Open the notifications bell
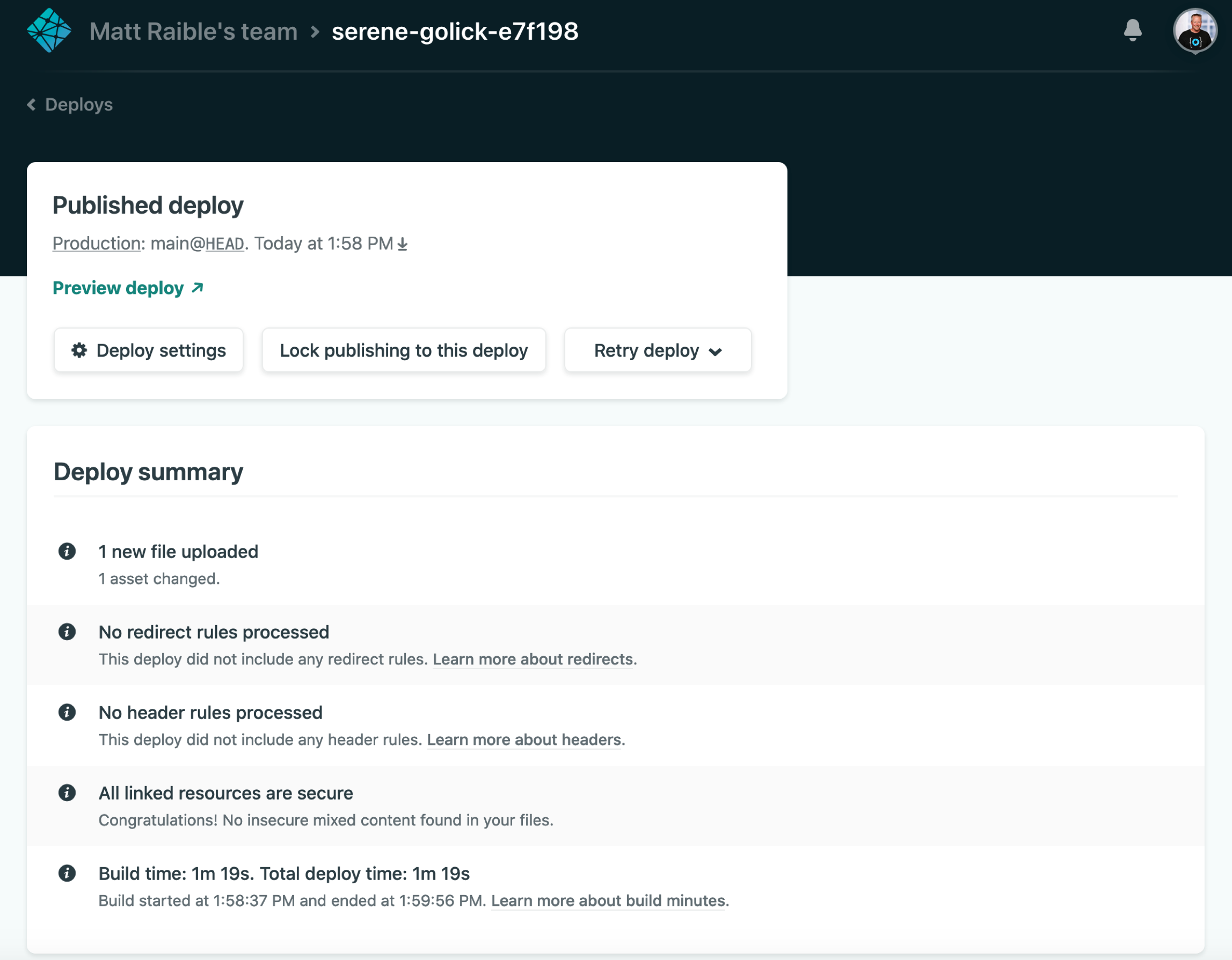Image resolution: width=1232 pixels, height=960 pixels. click(1132, 31)
